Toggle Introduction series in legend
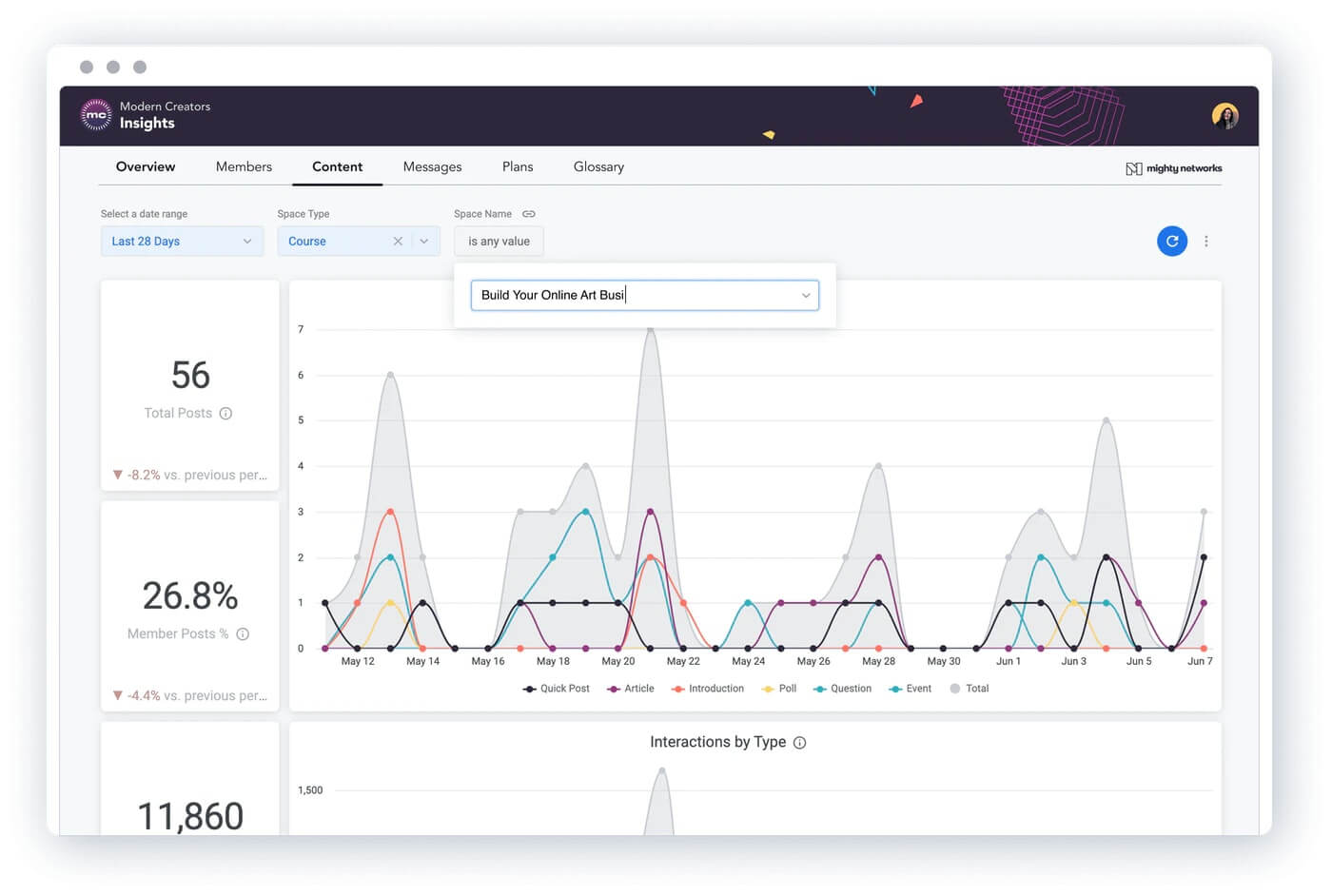Viewport: 1332px width, 896px height. (x=708, y=689)
